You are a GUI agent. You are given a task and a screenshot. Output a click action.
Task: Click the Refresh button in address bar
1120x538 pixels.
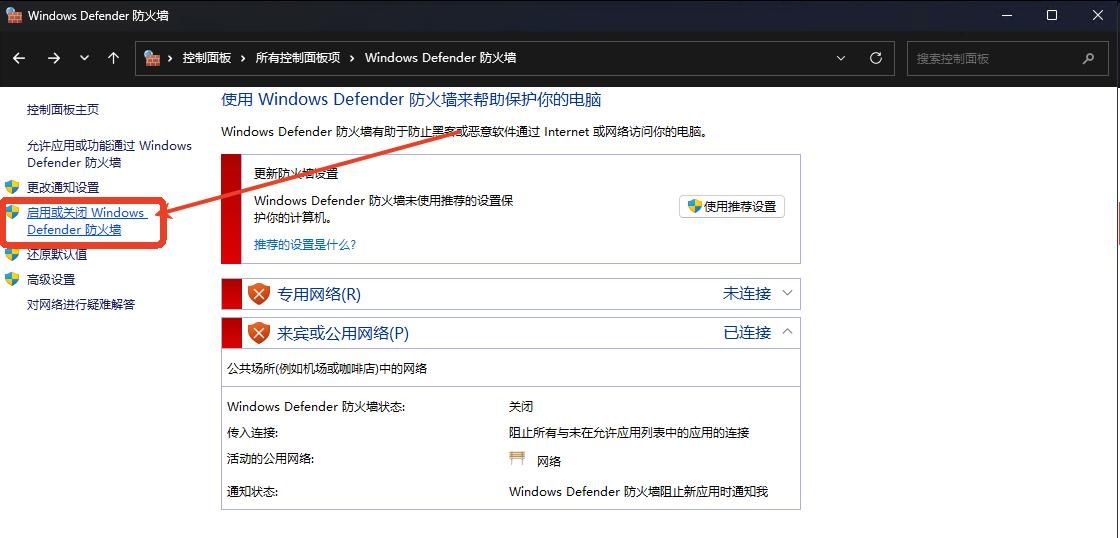click(x=876, y=58)
